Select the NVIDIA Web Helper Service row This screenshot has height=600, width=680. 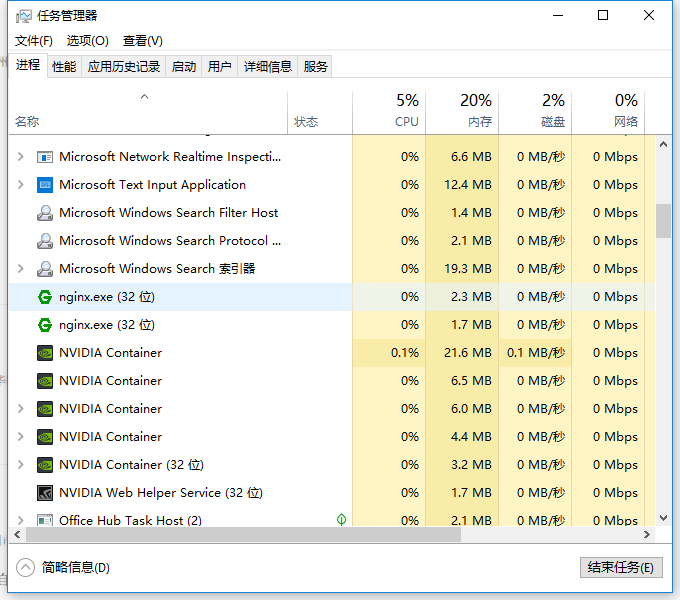coord(332,493)
